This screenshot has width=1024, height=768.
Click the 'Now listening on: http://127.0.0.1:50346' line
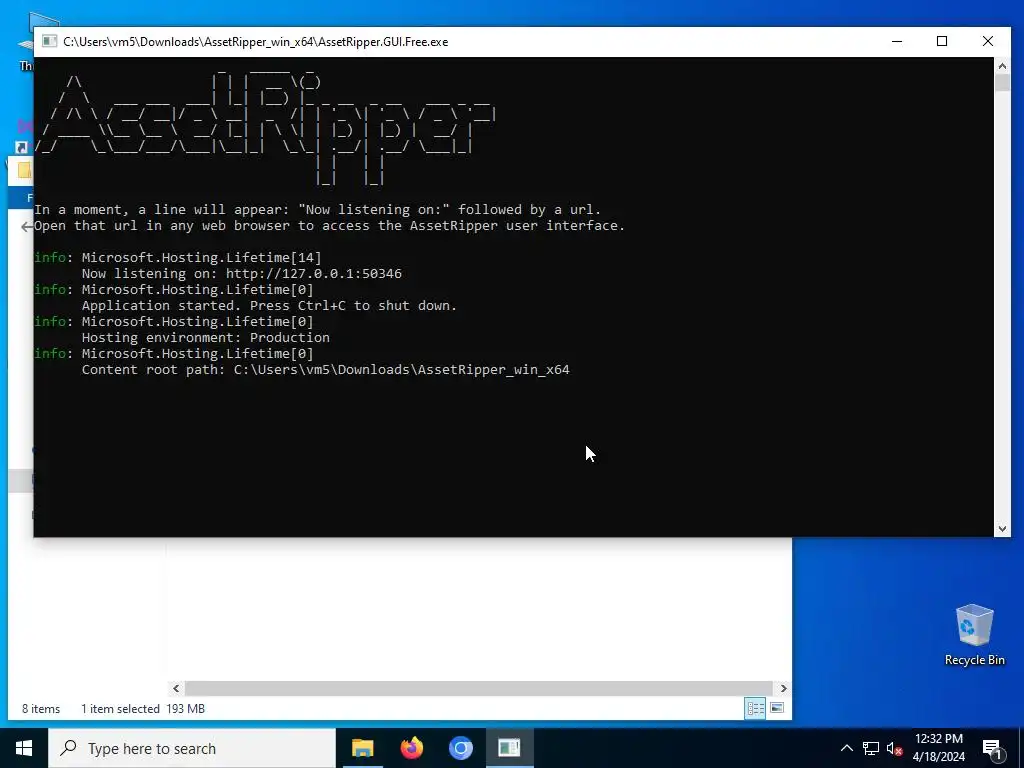pos(242,274)
